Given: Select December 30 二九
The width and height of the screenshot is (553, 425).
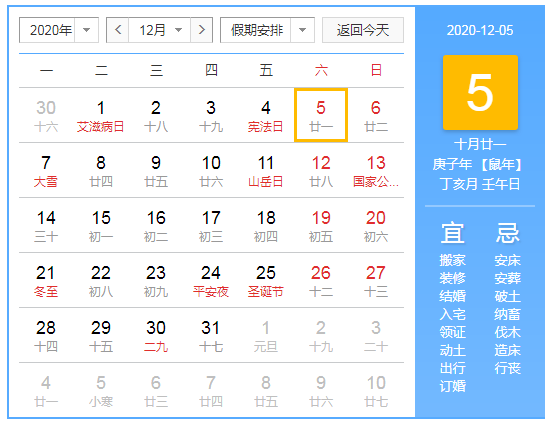Looking at the screenshot, I should pos(156,335).
